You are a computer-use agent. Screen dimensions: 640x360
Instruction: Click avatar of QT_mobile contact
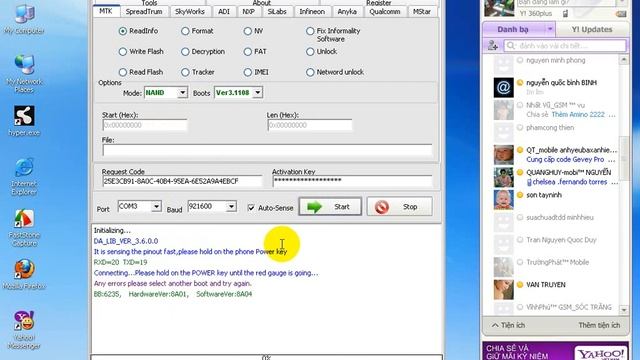click(x=503, y=155)
